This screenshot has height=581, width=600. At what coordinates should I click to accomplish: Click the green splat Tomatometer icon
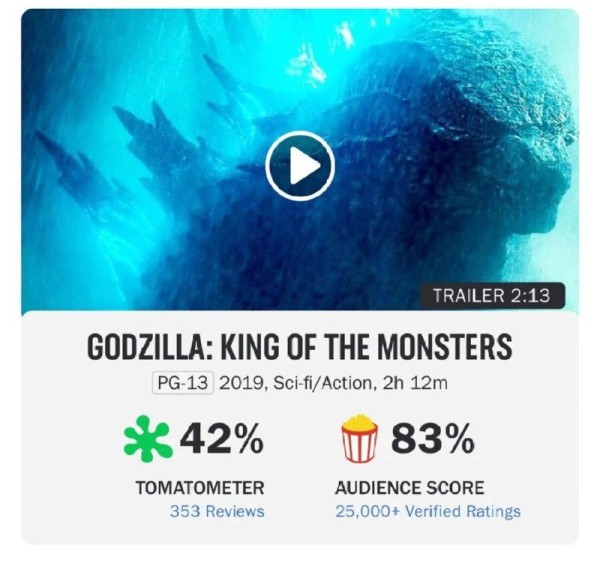(x=148, y=438)
